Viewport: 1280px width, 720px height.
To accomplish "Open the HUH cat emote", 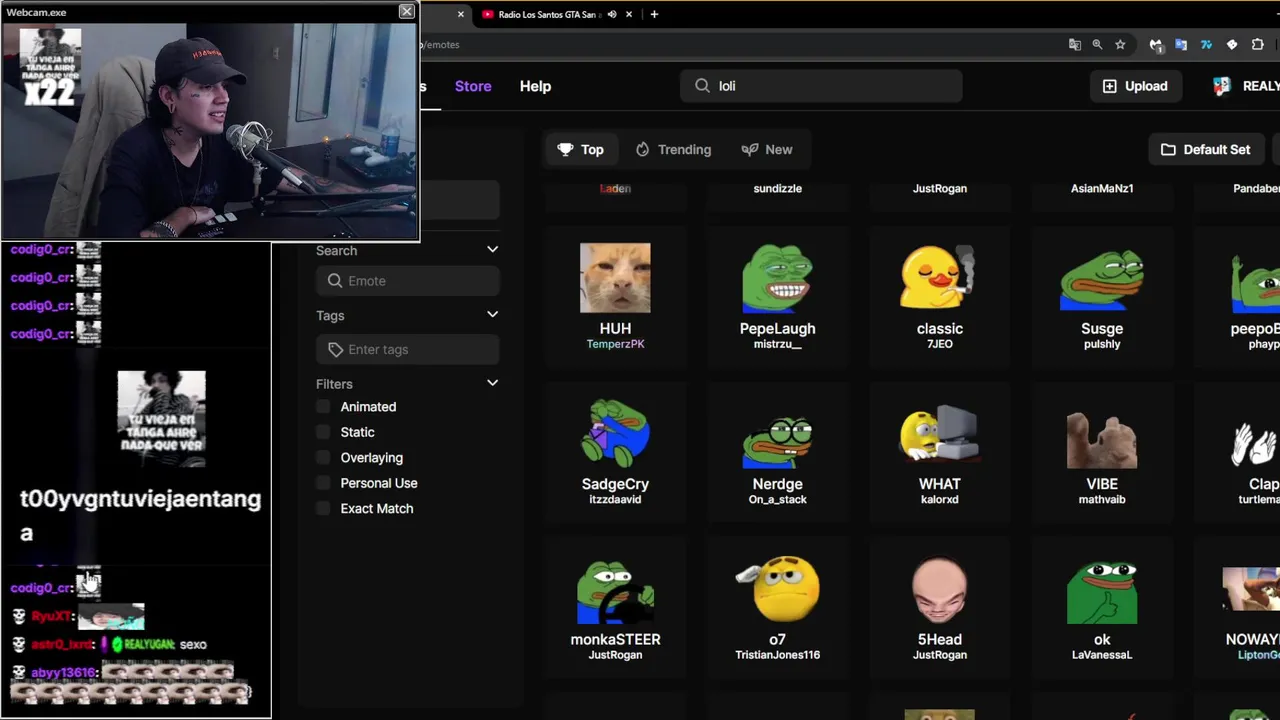I will point(615,278).
